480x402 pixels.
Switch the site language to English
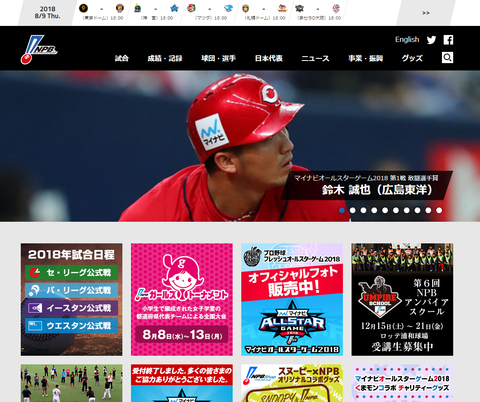(x=407, y=40)
